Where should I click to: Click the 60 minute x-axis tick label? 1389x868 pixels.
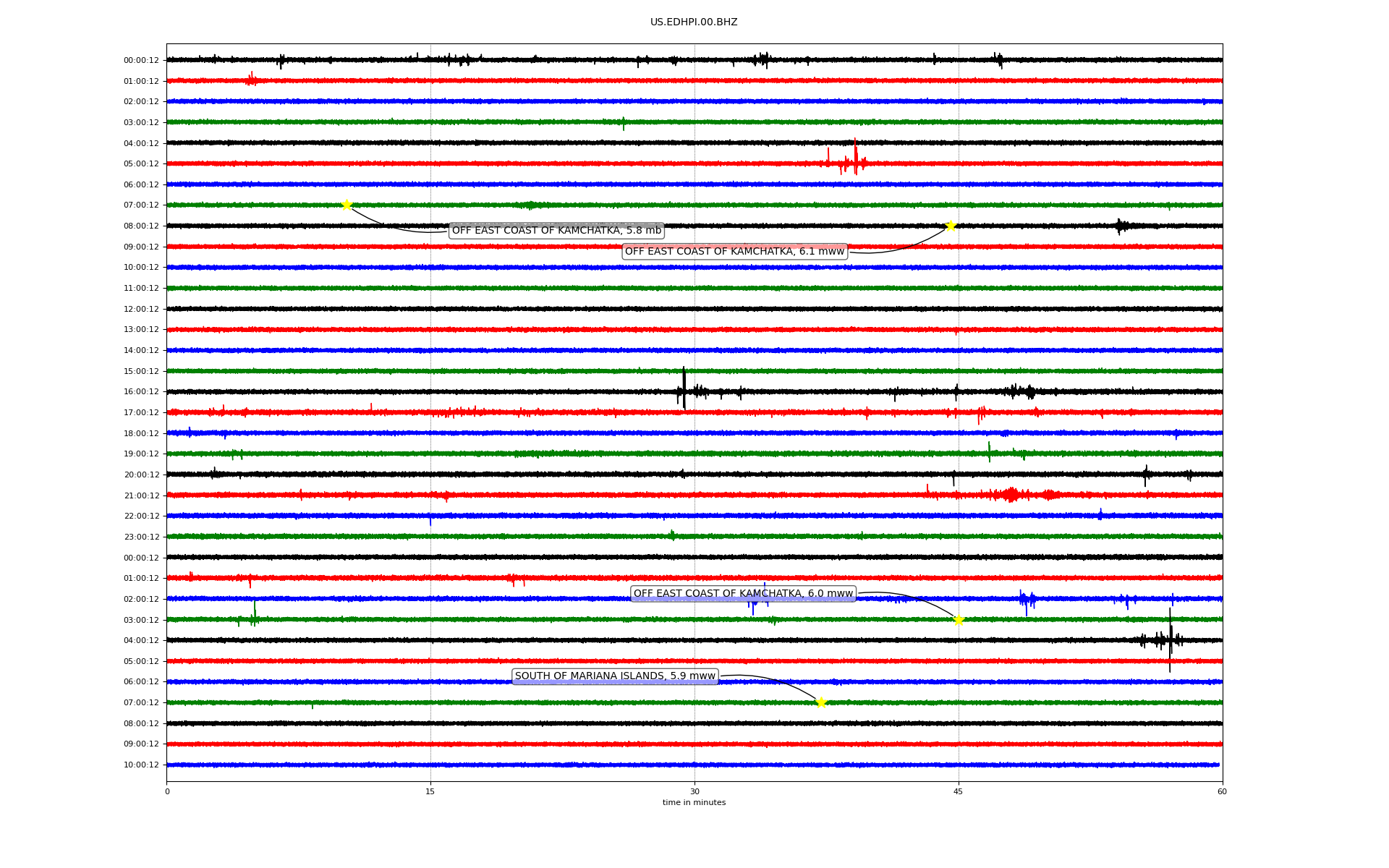(x=1222, y=791)
